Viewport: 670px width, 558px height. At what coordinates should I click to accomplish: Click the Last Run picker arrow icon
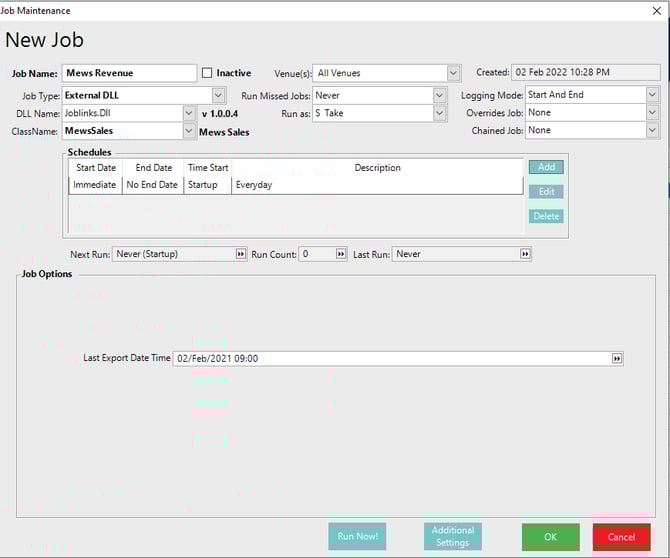tap(525, 255)
